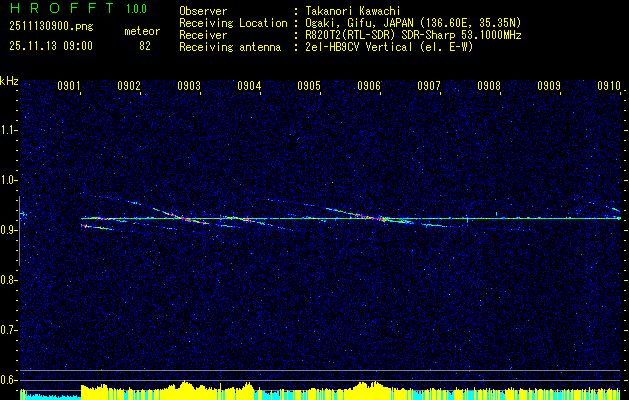Click the 0901 time marker
The width and height of the screenshot is (629, 400).
point(69,87)
